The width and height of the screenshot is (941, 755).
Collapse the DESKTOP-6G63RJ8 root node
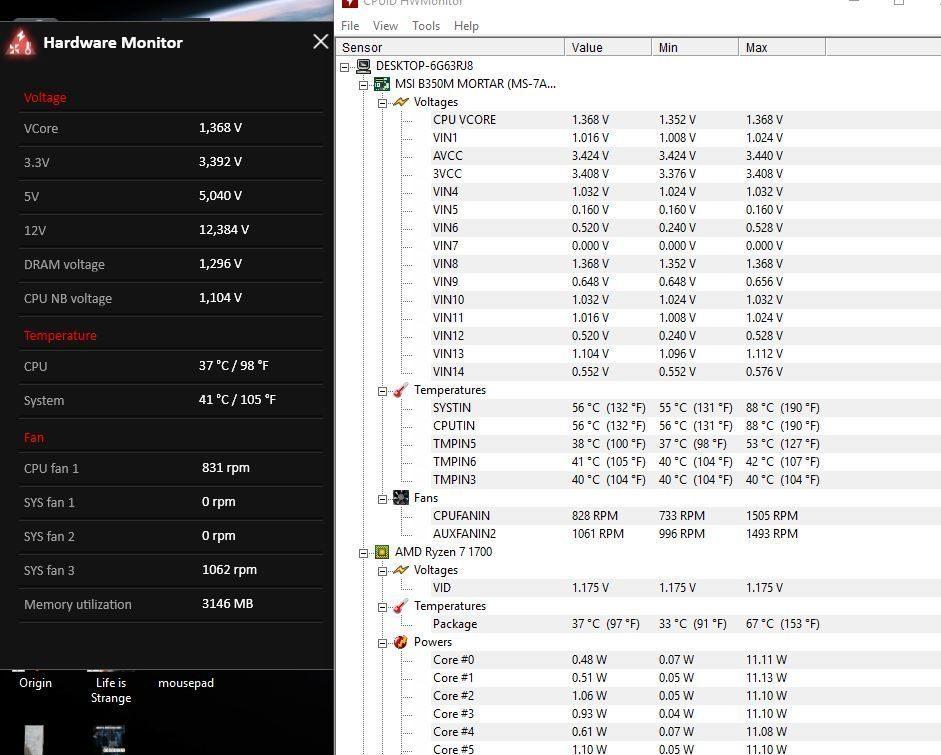pyautogui.click(x=345, y=66)
